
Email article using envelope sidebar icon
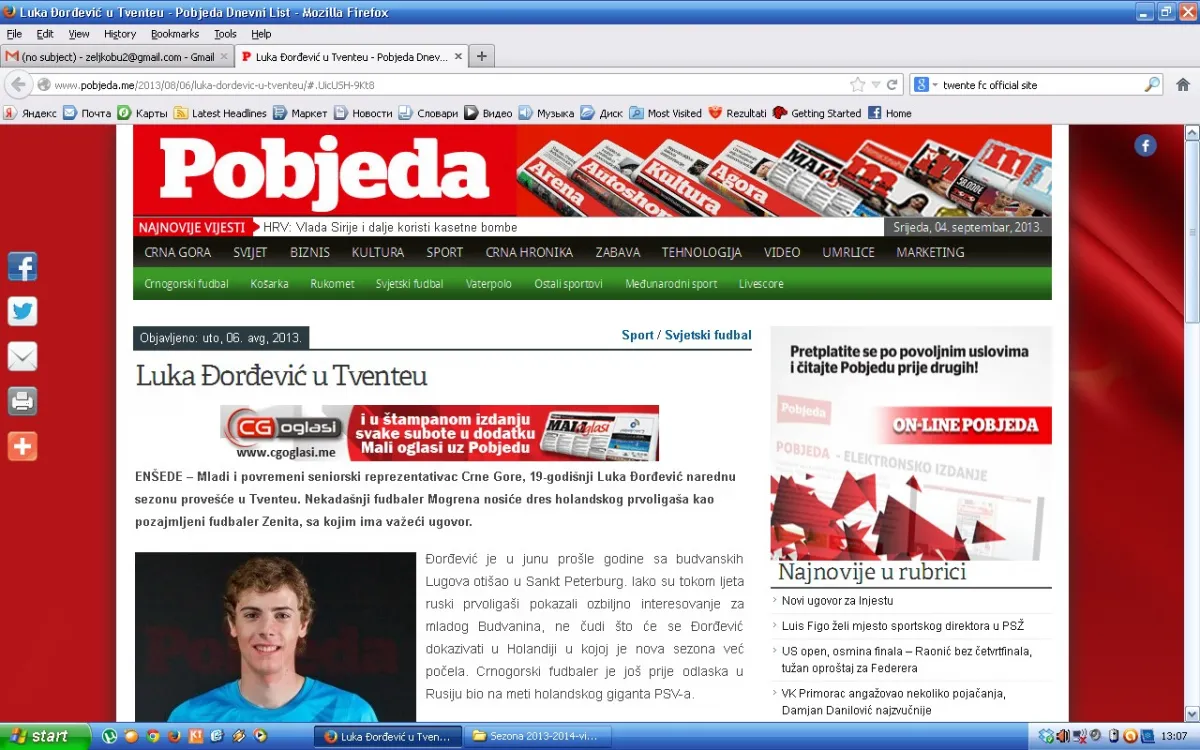tap(22, 356)
